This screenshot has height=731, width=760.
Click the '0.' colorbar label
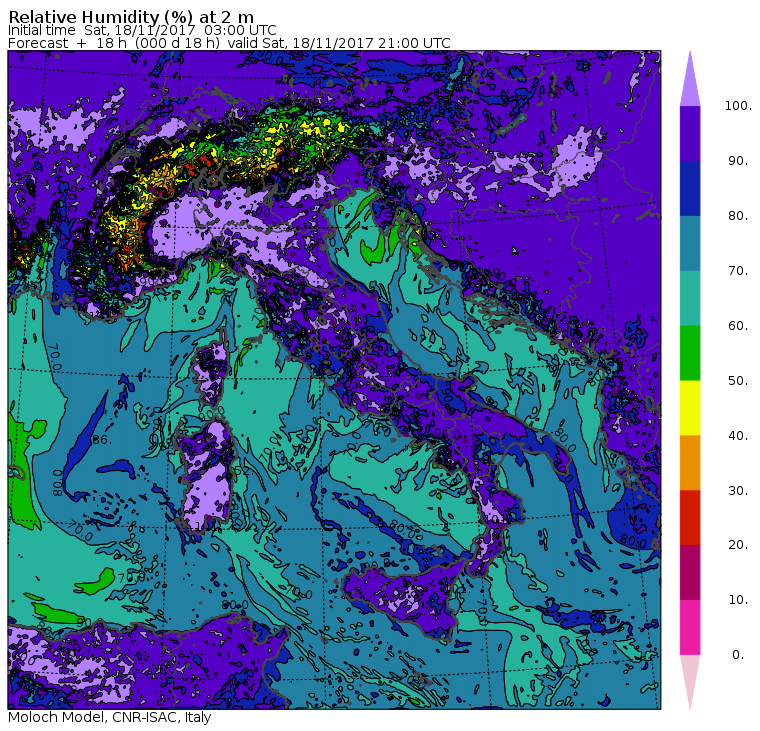pyautogui.click(x=738, y=655)
